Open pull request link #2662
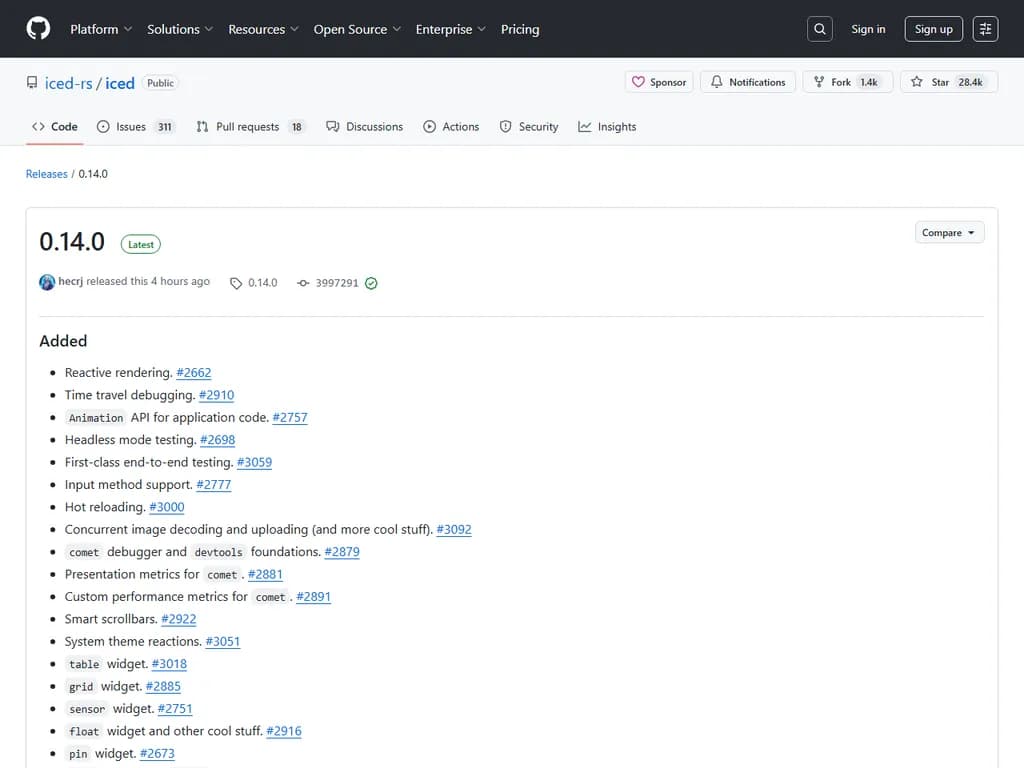Screen dimensions: 1024x768 (194, 372)
